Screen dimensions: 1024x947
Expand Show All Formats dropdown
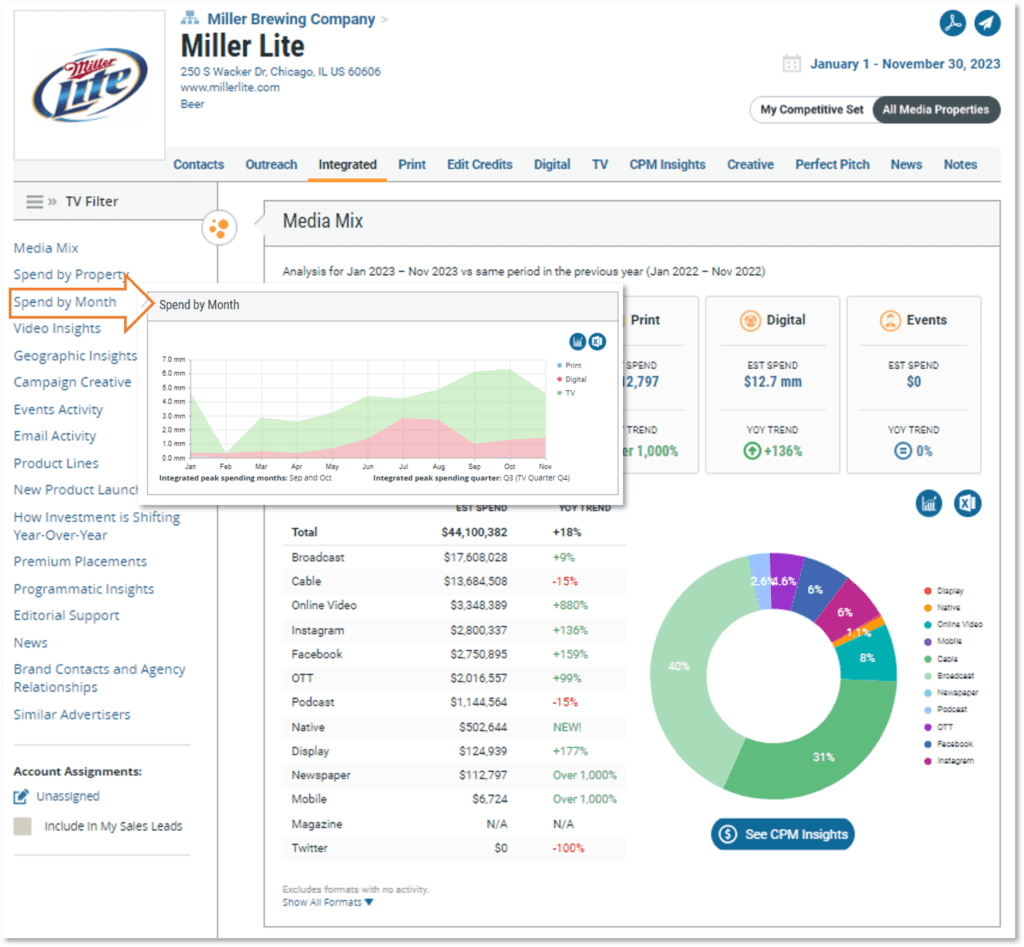(328, 903)
